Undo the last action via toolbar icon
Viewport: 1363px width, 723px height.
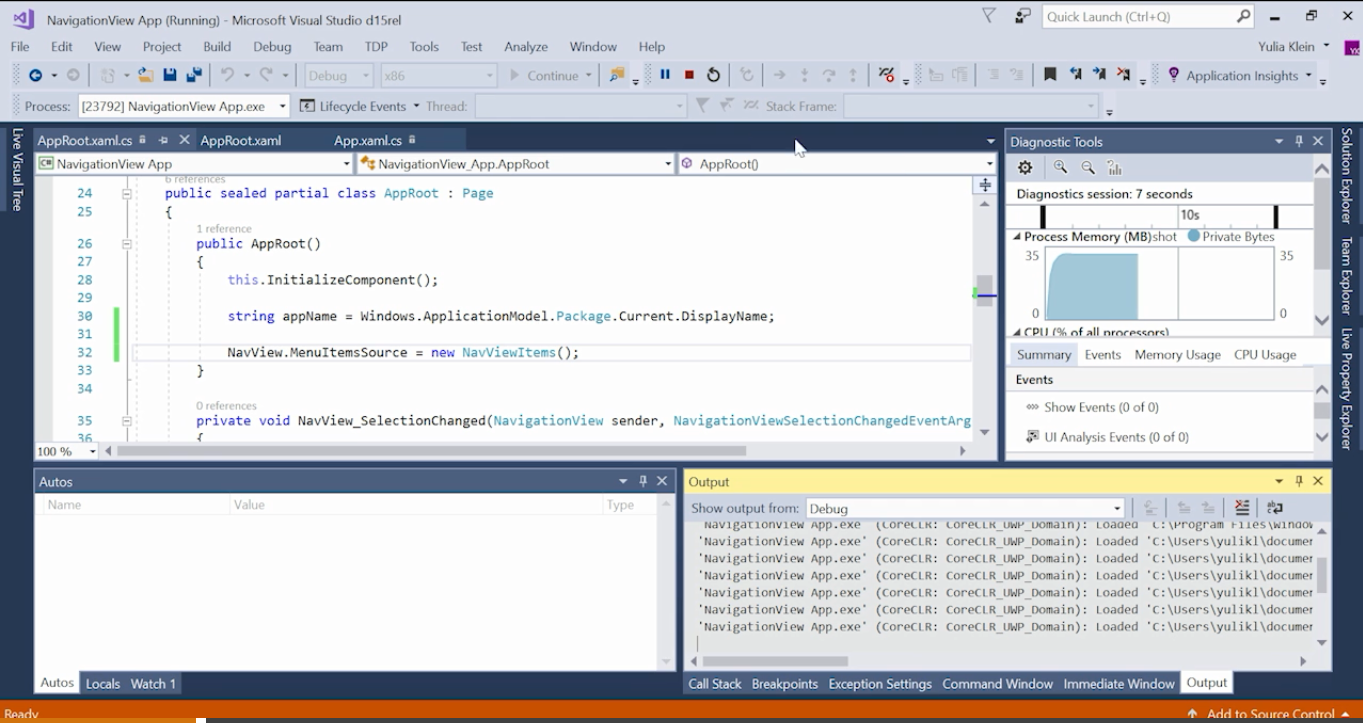click(x=227, y=75)
